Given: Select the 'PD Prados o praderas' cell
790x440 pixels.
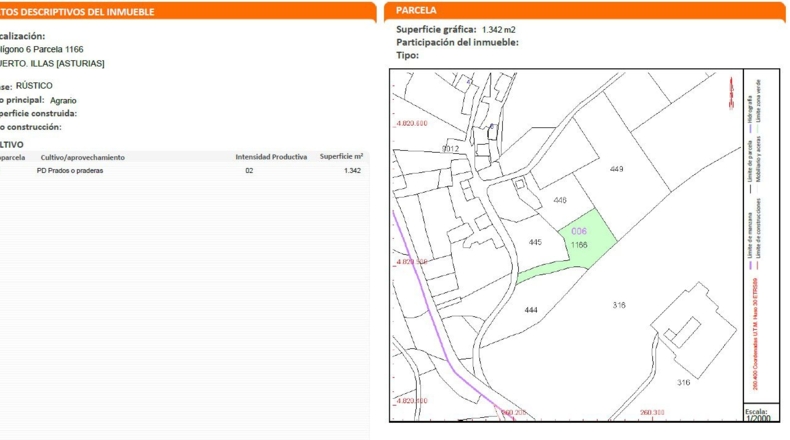Looking at the screenshot, I should coord(70,170).
